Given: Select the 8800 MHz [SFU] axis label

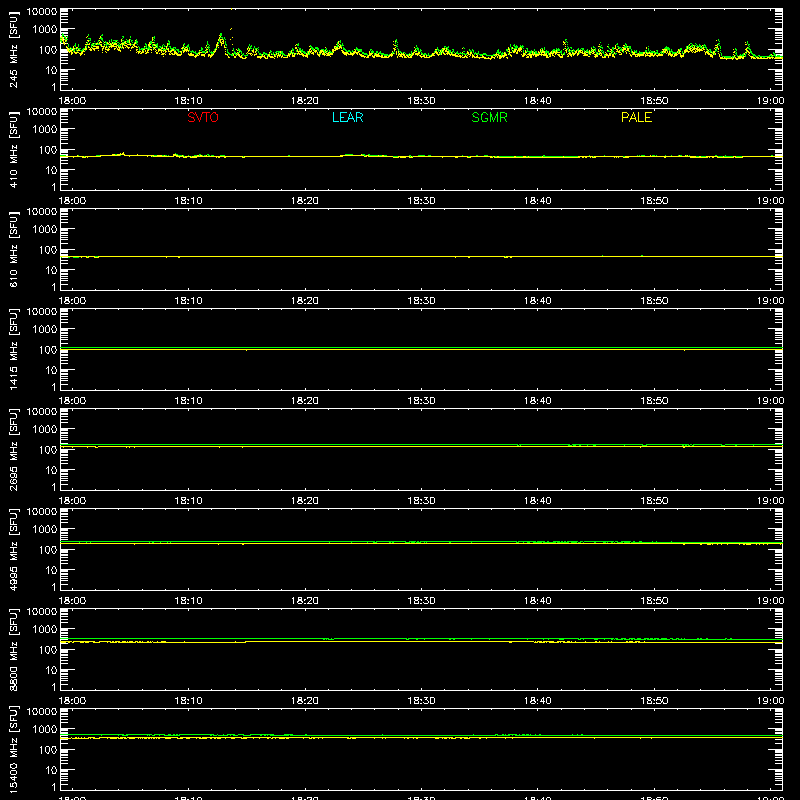Looking at the screenshot, I should click(x=14, y=649).
